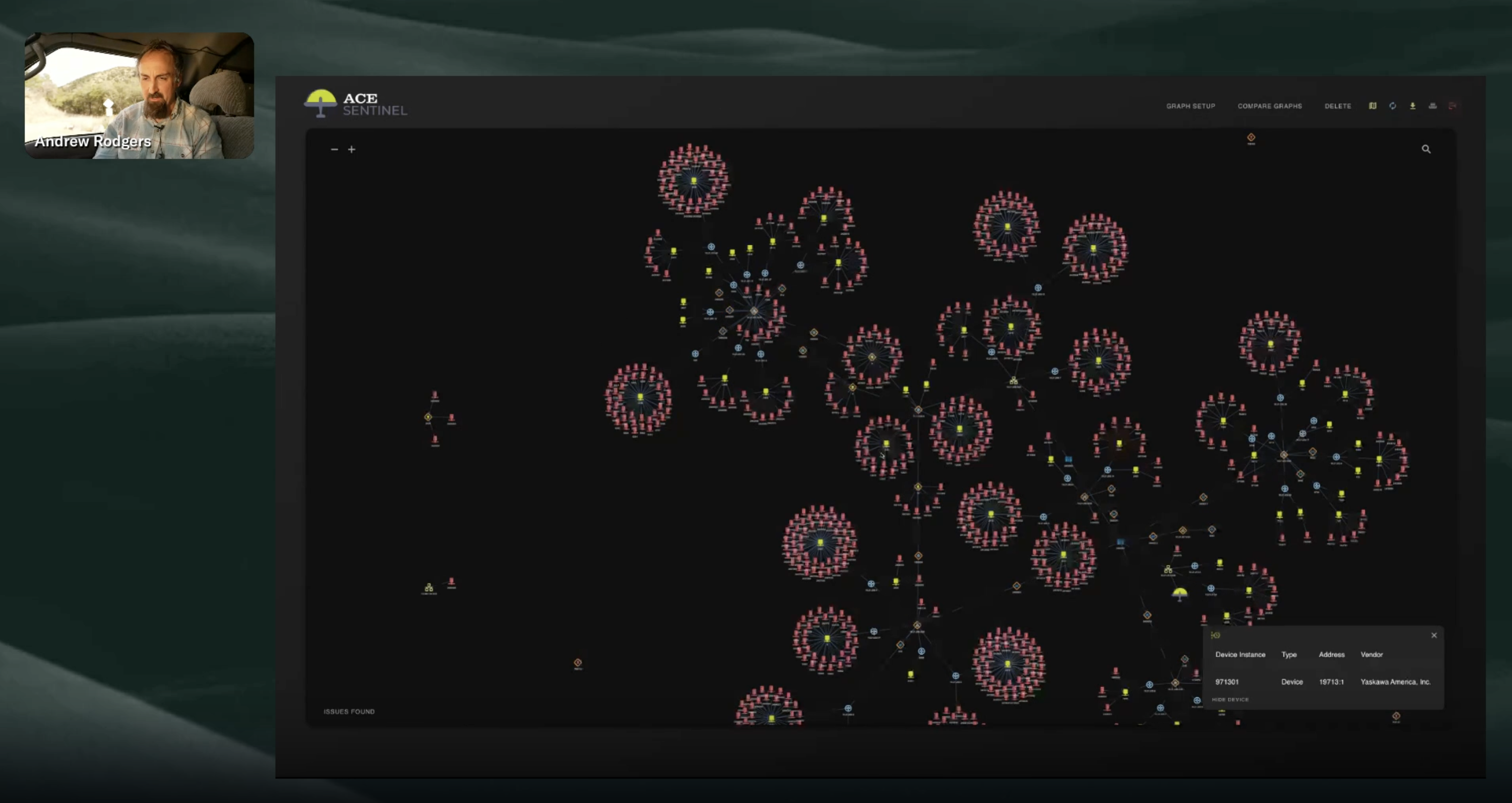Open the Graph Setup menu

(1190, 106)
